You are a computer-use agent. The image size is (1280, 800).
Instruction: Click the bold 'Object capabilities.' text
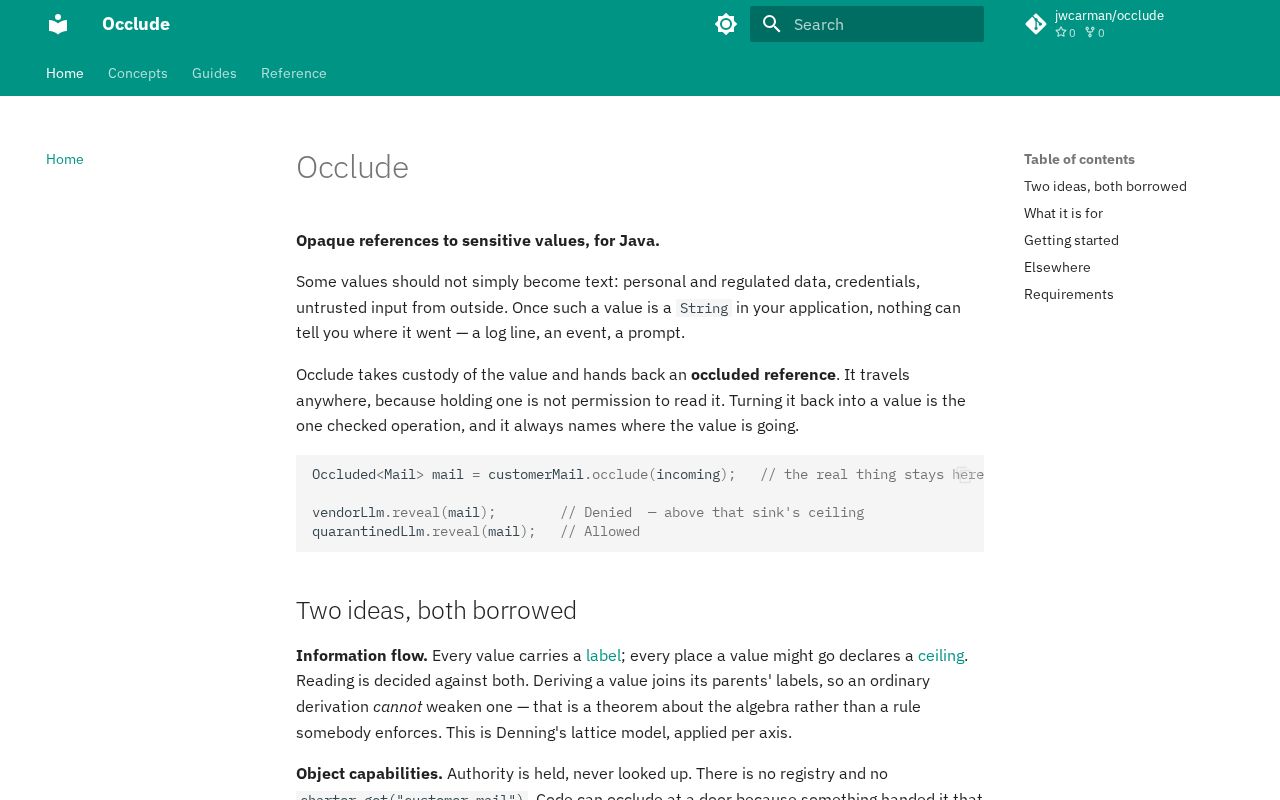point(369,773)
